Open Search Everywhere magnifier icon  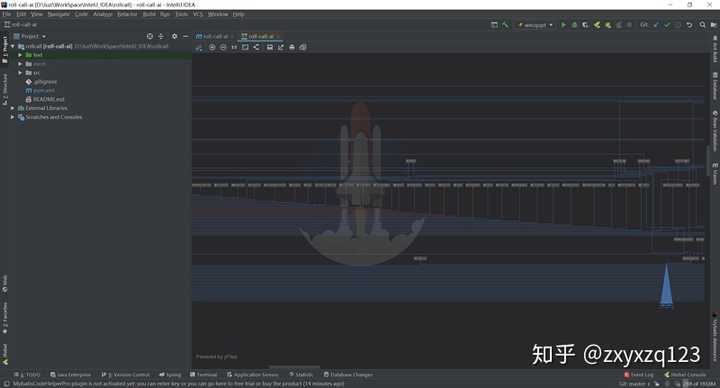coord(703,25)
